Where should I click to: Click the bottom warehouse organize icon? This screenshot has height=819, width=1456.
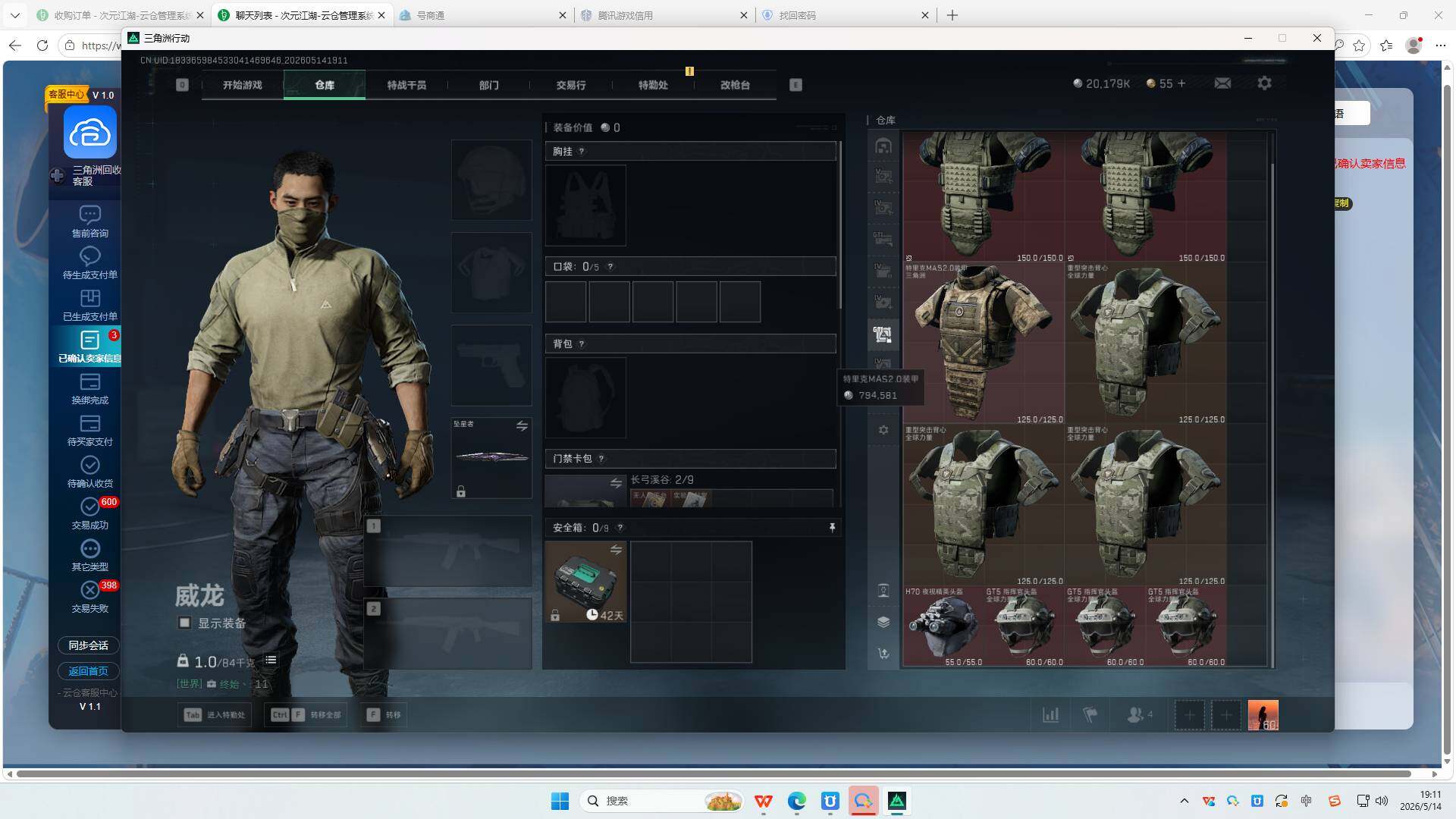883,653
